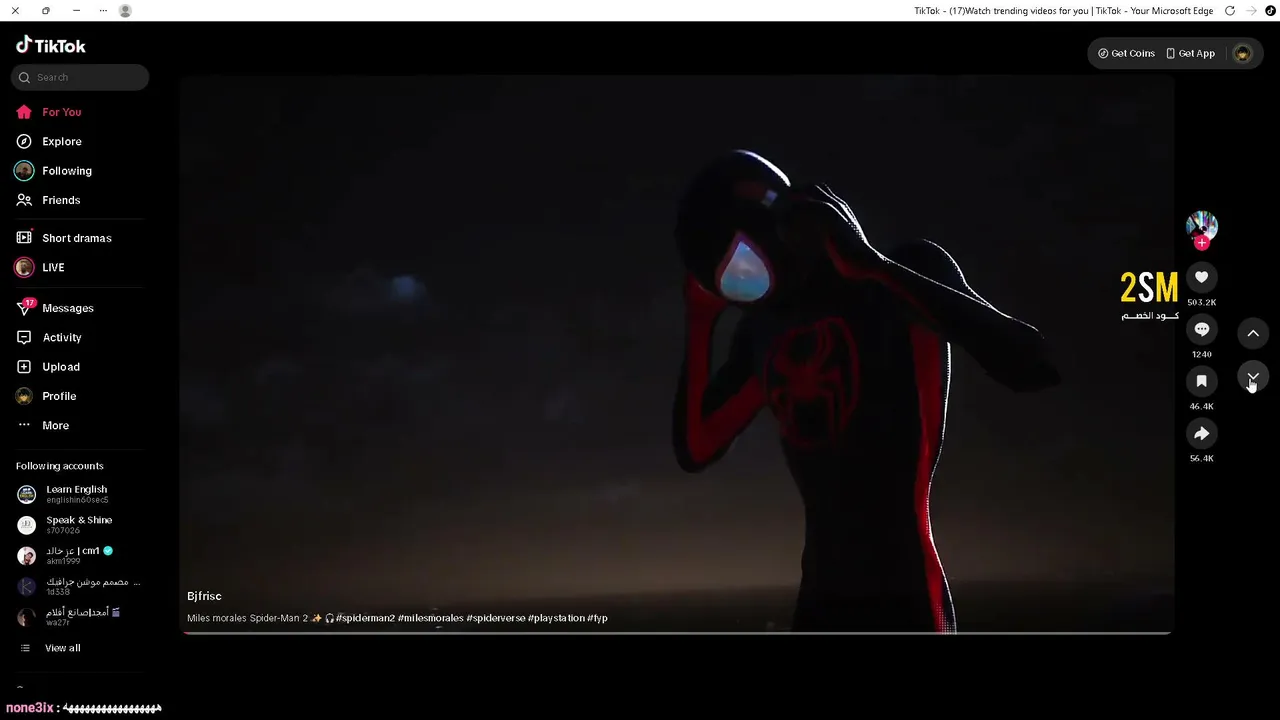Click the Get App button

[1190, 53]
